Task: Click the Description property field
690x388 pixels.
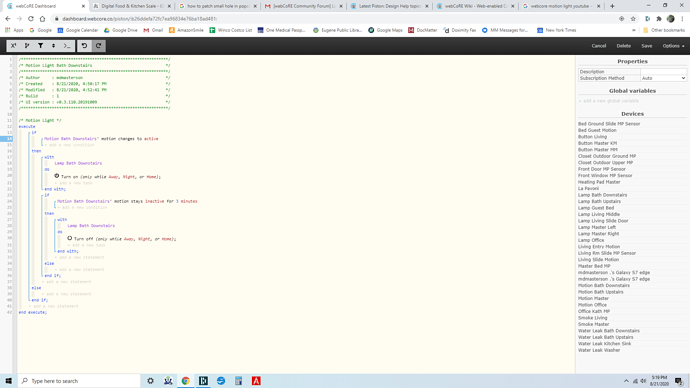Action: [x=663, y=72]
